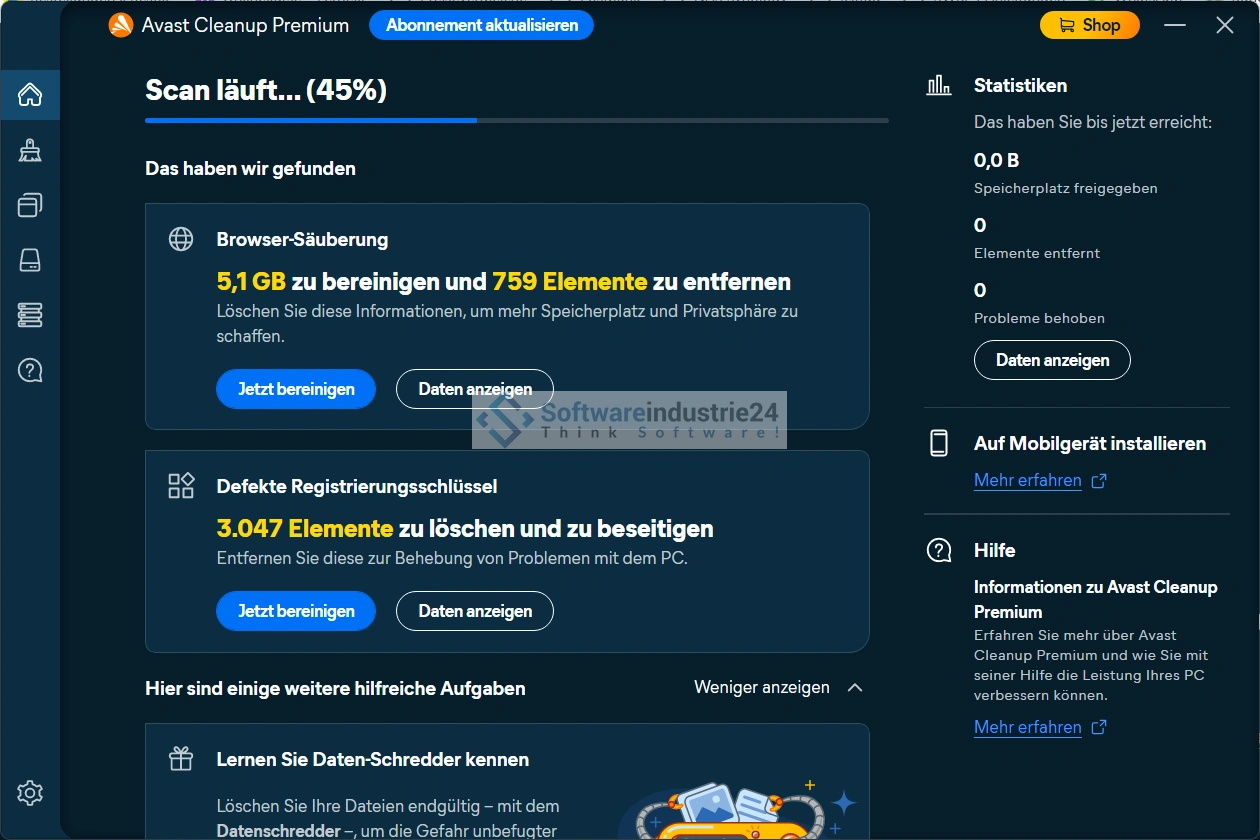The height and width of the screenshot is (840, 1260).
Task: Click the Browser-Säuberung globe icon
Action: pos(181,239)
